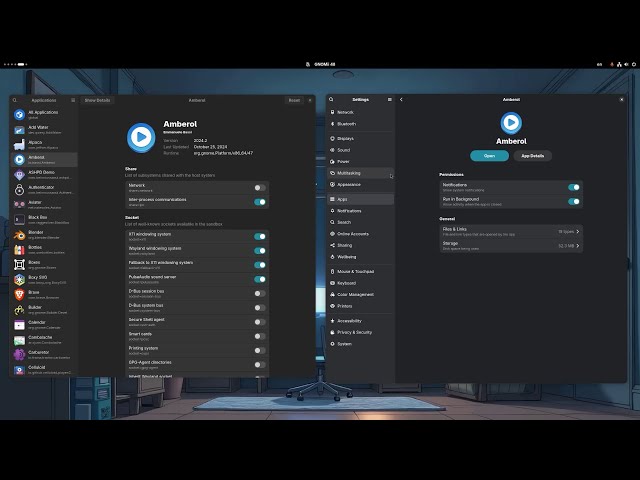Select the Boxy SVG app icon
Viewport: 640px width, 480px height.
coord(19,280)
